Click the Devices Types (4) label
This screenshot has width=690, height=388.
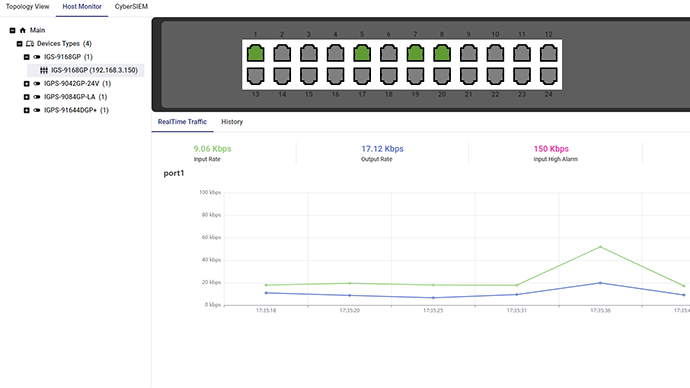coord(64,44)
